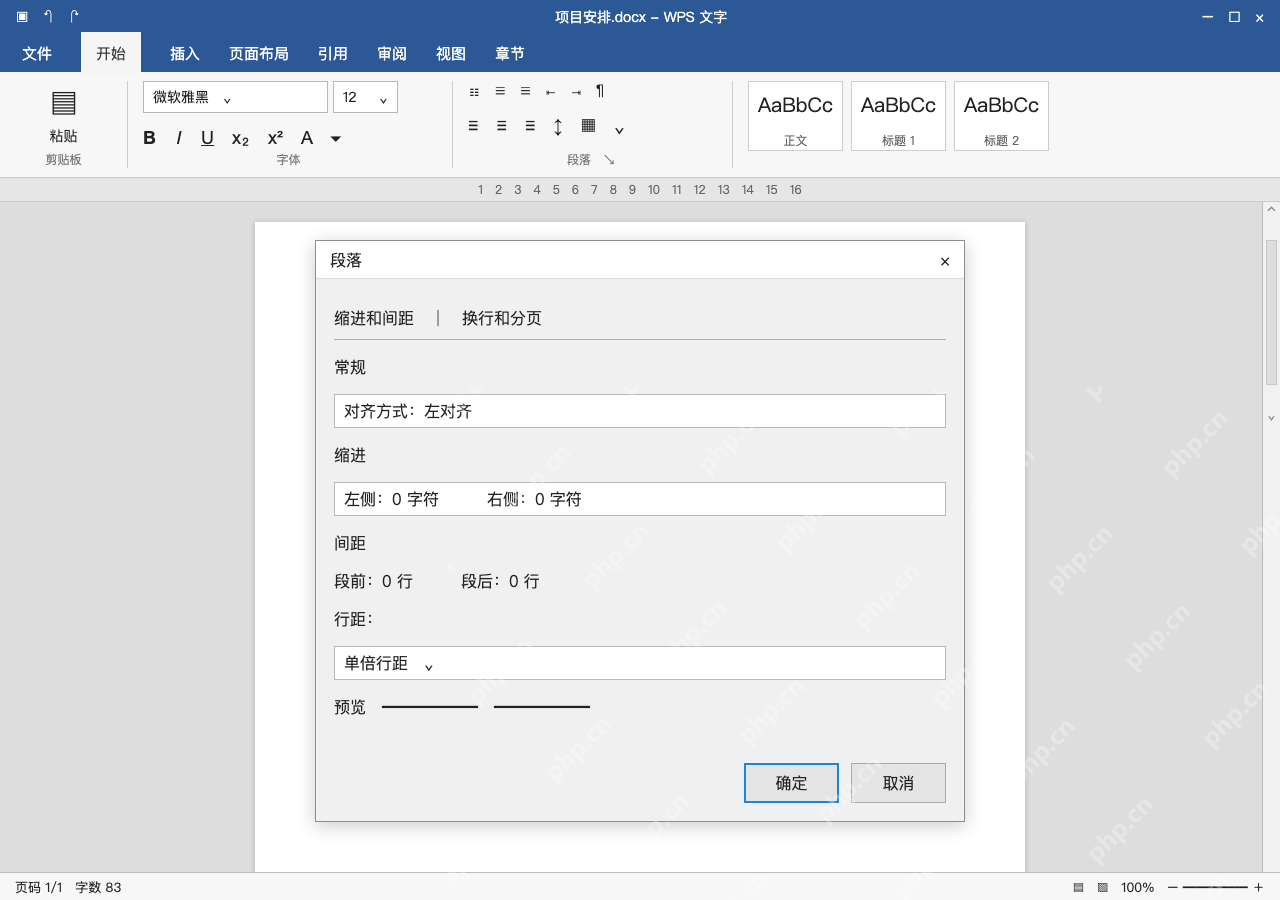Adjust the zoom slider in status bar
The image size is (1280, 900).
(1215, 887)
